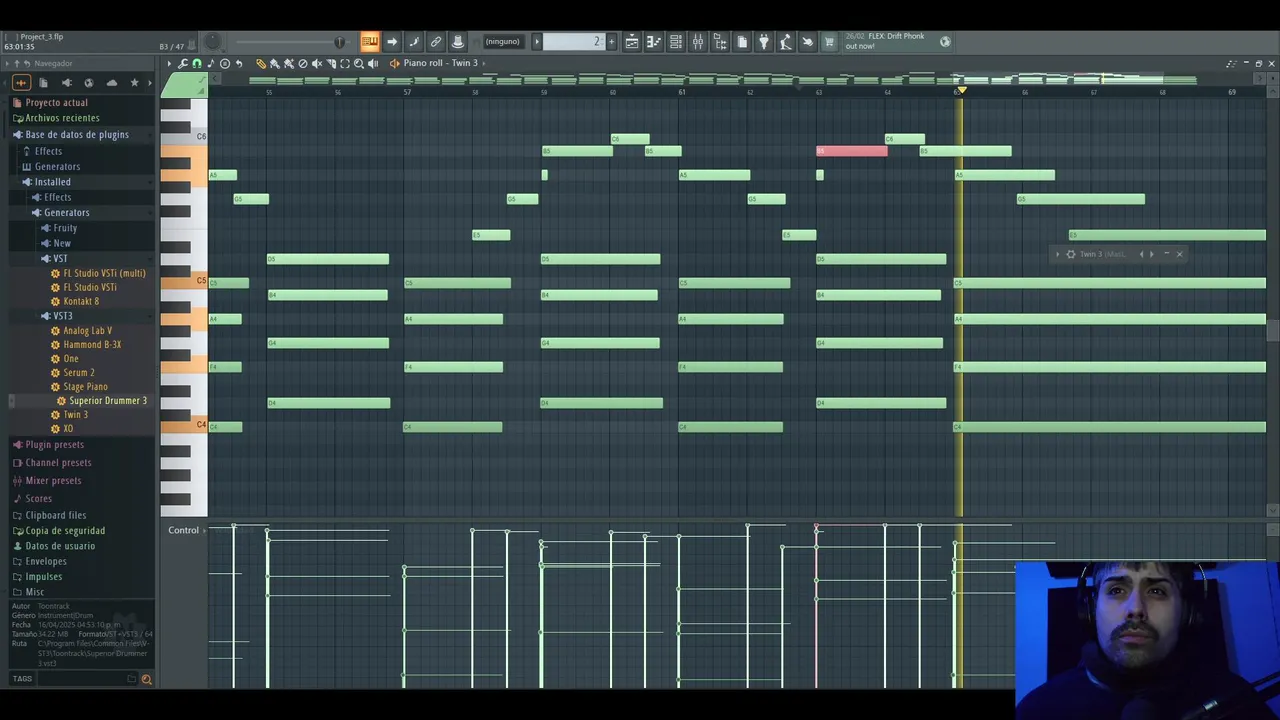
Task: Open the piano roll tools wrench menu
Action: tap(183, 63)
